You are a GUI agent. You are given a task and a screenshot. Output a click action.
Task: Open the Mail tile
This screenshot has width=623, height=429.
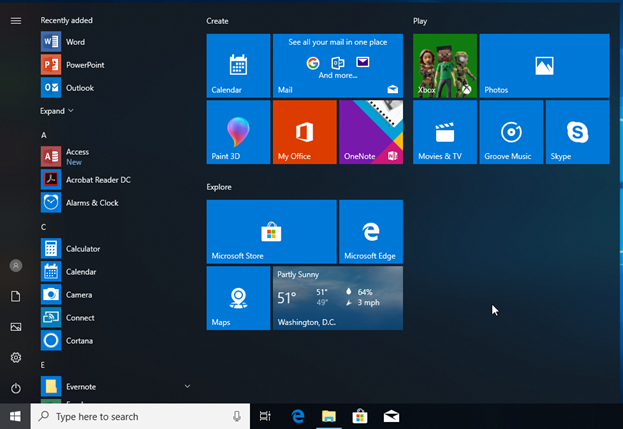[x=338, y=66]
